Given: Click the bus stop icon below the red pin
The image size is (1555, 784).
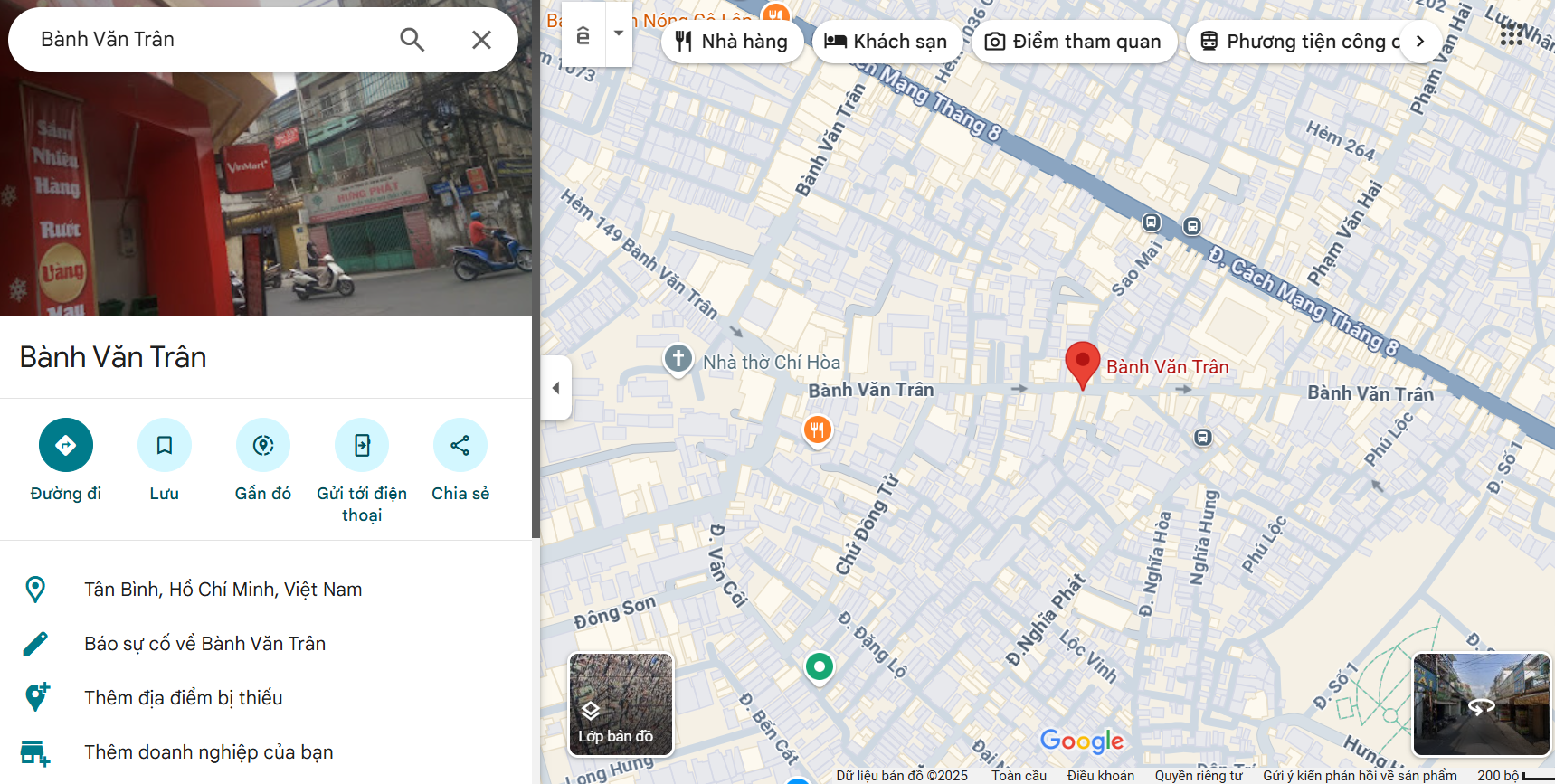Looking at the screenshot, I should [x=1202, y=438].
